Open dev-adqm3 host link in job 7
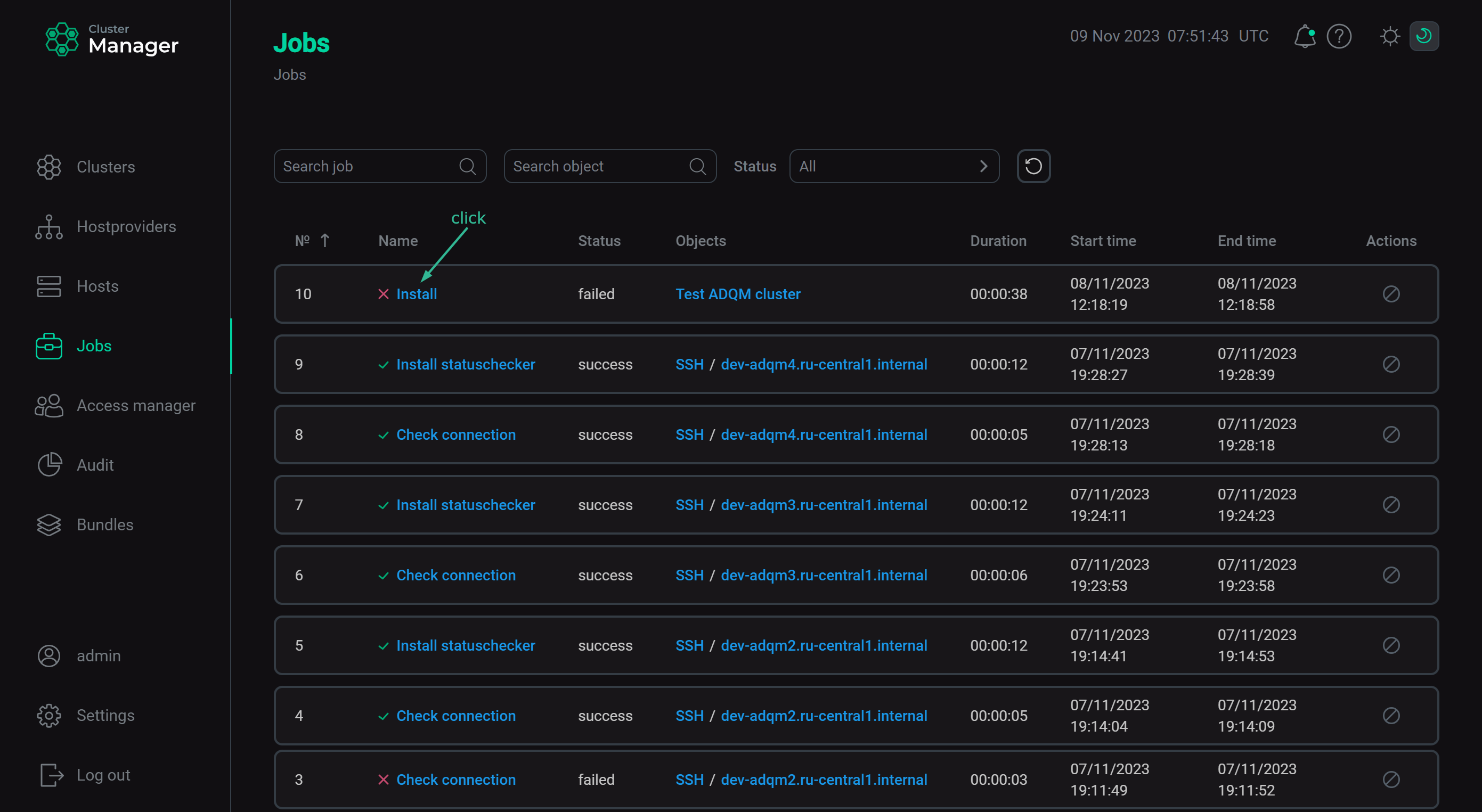This screenshot has width=1482, height=812. point(824,504)
